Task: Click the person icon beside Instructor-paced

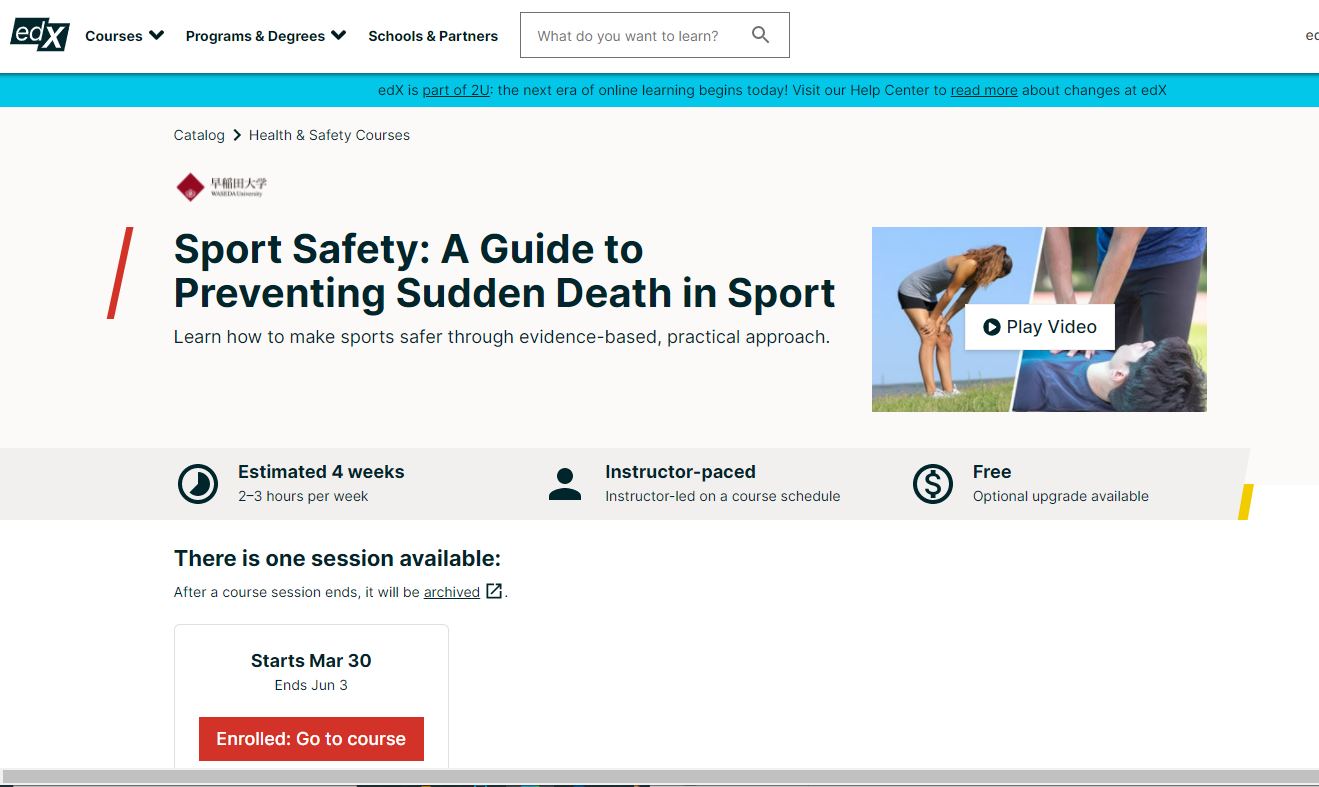Action: (x=565, y=484)
